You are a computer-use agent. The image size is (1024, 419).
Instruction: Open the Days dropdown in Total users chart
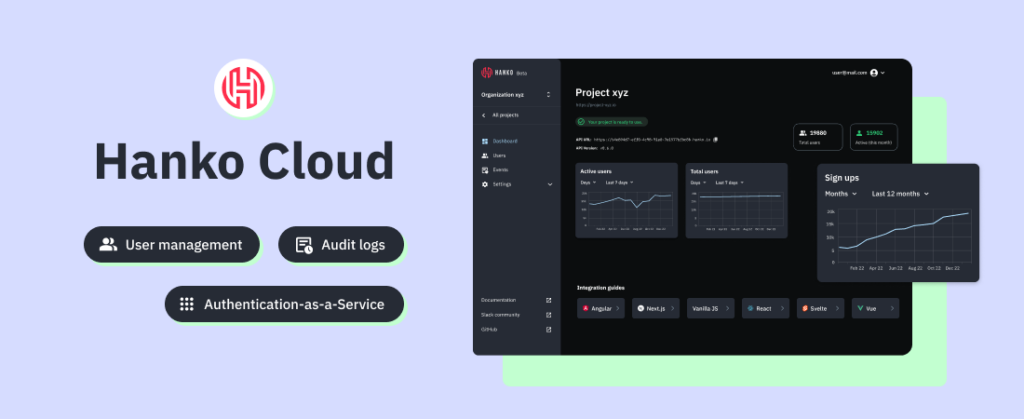(x=697, y=183)
